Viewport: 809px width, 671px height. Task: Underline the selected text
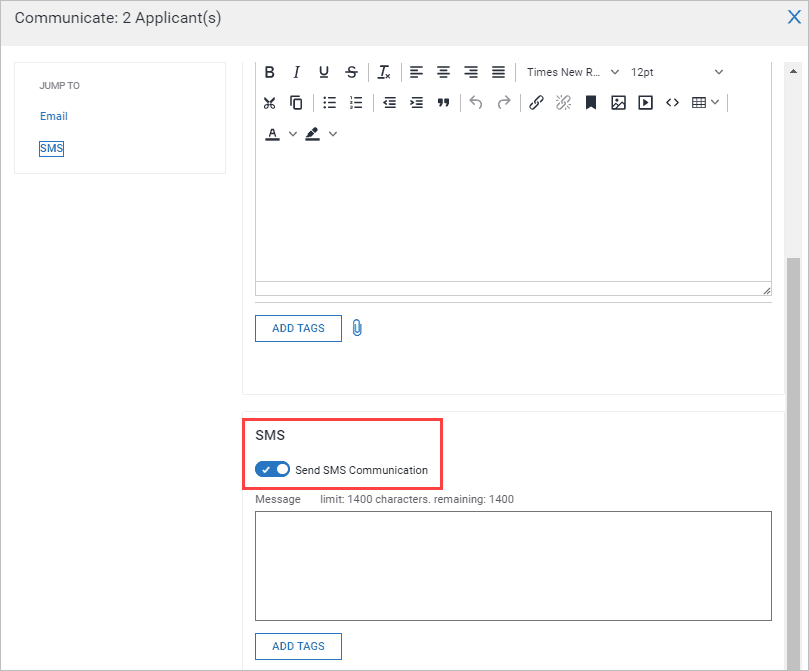[324, 72]
